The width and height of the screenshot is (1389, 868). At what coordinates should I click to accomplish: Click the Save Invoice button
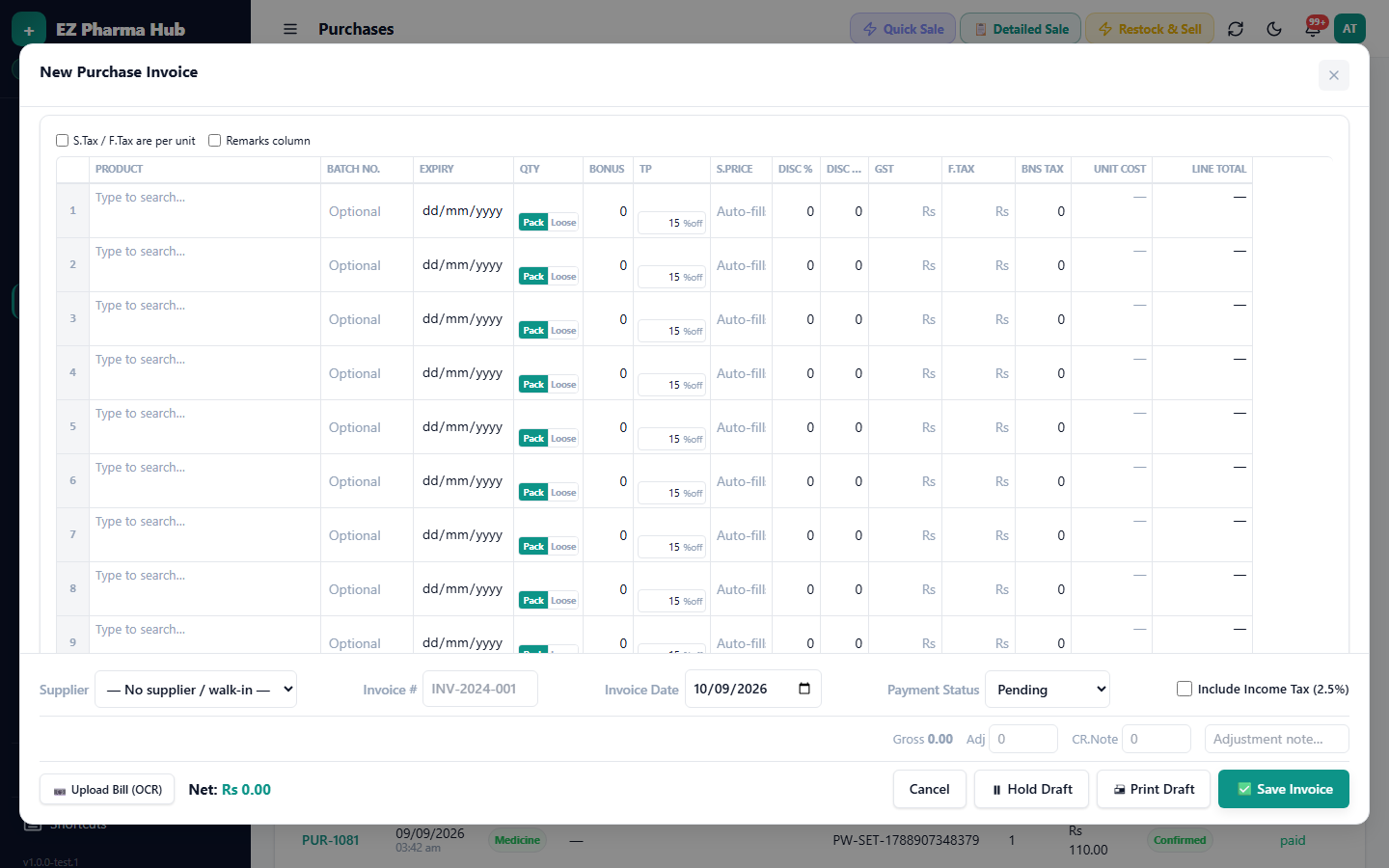pyautogui.click(x=1284, y=789)
